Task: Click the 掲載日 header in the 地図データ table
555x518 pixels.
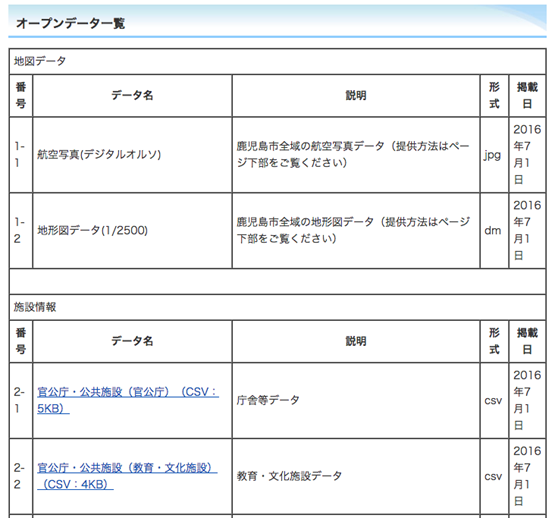Action: click(x=527, y=95)
